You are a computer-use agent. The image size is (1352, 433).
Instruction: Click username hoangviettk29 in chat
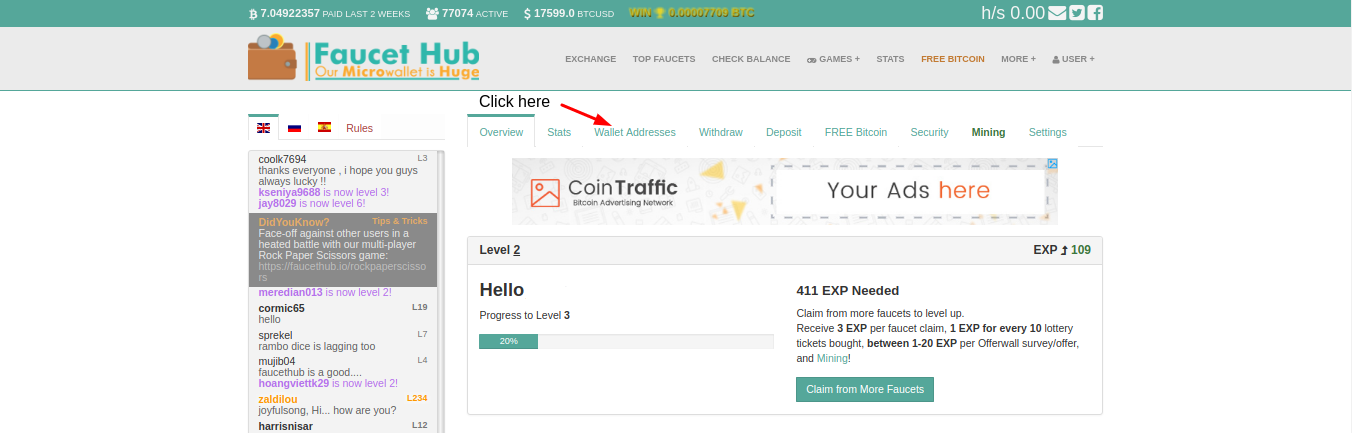[x=294, y=383]
